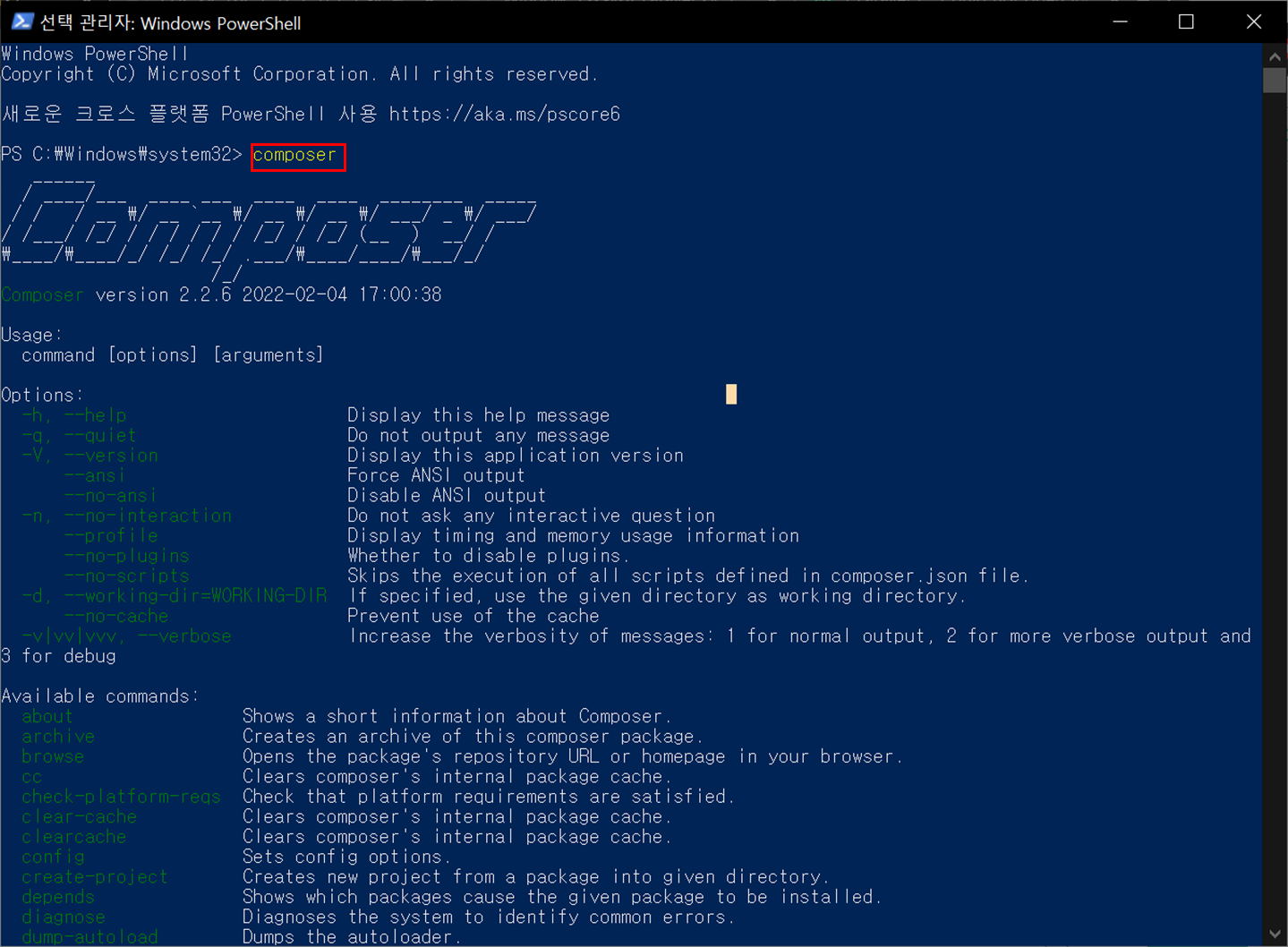Click the scrollbar up arrow
Screen dimensions: 1288x947
1275,55
